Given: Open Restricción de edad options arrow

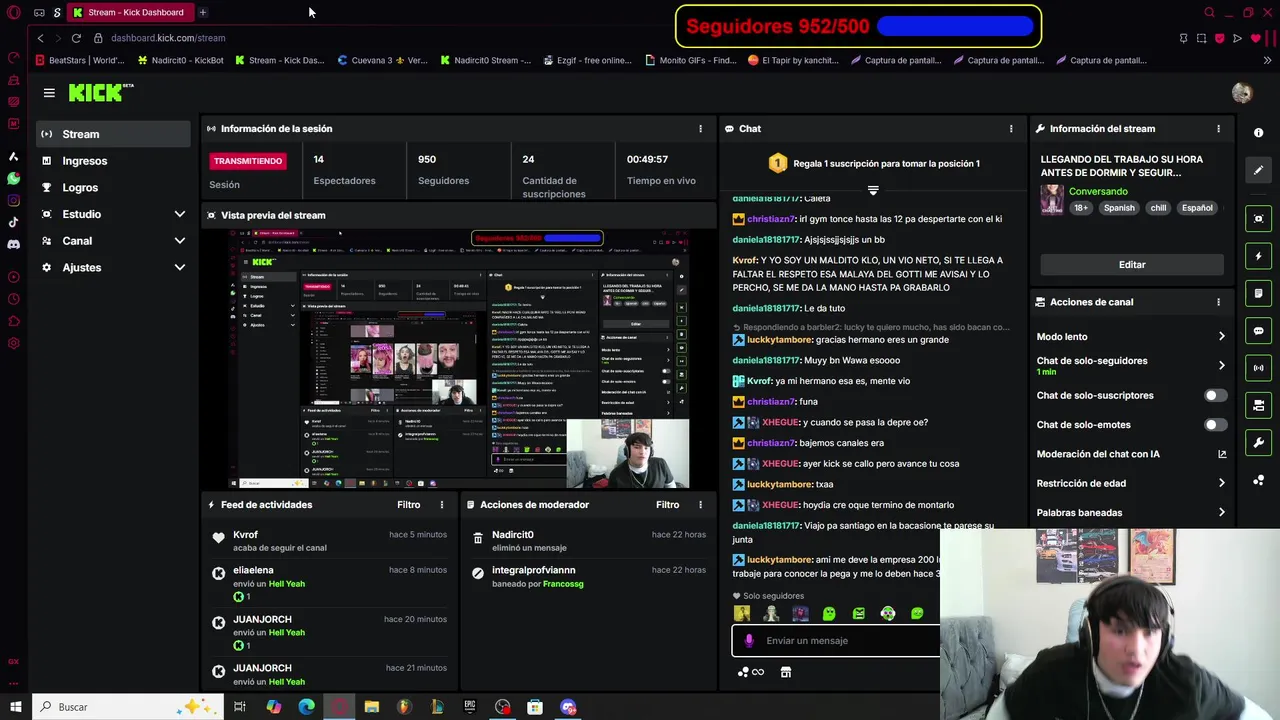Looking at the screenshot, I should coord(1221,483).
